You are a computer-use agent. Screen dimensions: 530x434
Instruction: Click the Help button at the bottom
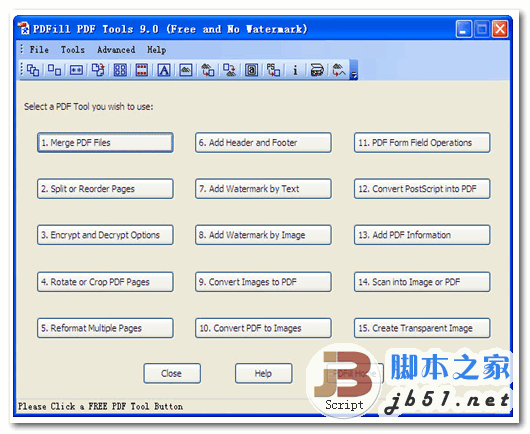tap(263, 373)
